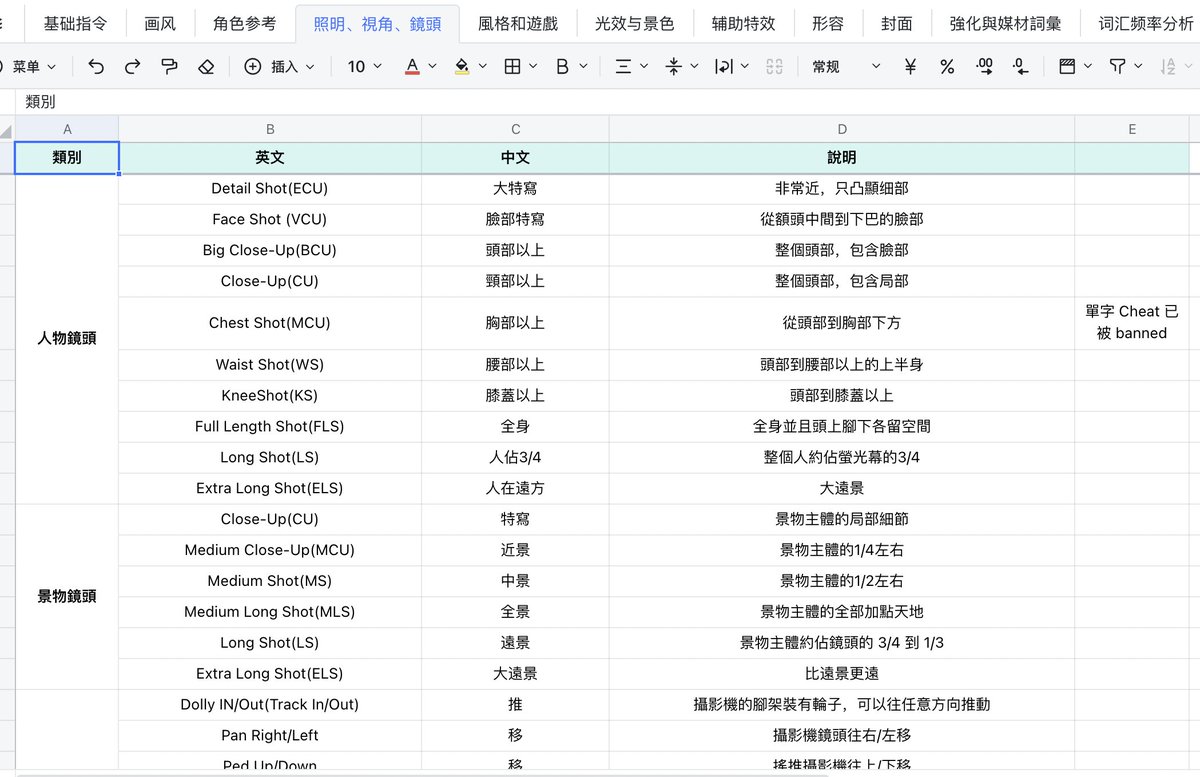Undo the last action
Image resolution: width=1200 pixels, height=777 pixels.
(x=96, y=67)
